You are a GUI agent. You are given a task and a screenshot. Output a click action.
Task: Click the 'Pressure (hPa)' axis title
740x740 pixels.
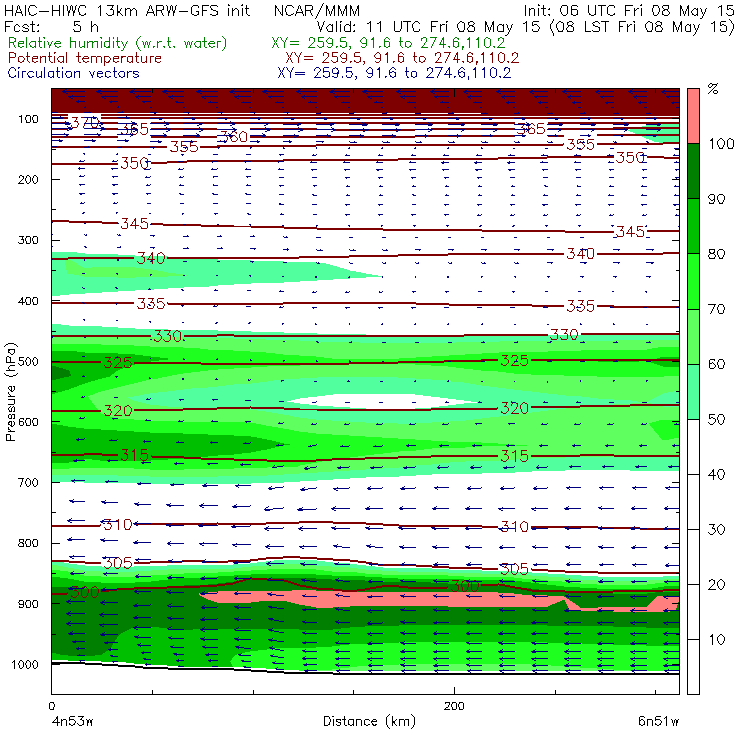tap(10, 392)
